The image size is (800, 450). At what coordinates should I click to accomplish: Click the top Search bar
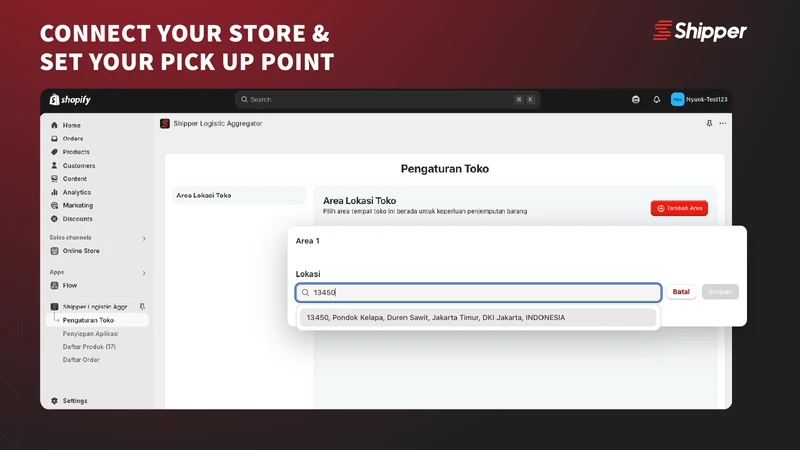pyautogui.click(x=388, y=99)
